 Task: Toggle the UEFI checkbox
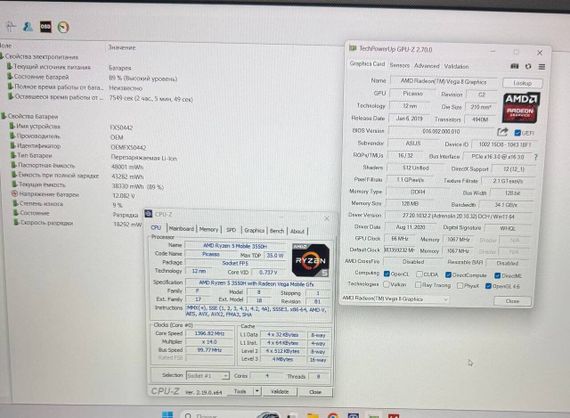click(x=518, y=133)
